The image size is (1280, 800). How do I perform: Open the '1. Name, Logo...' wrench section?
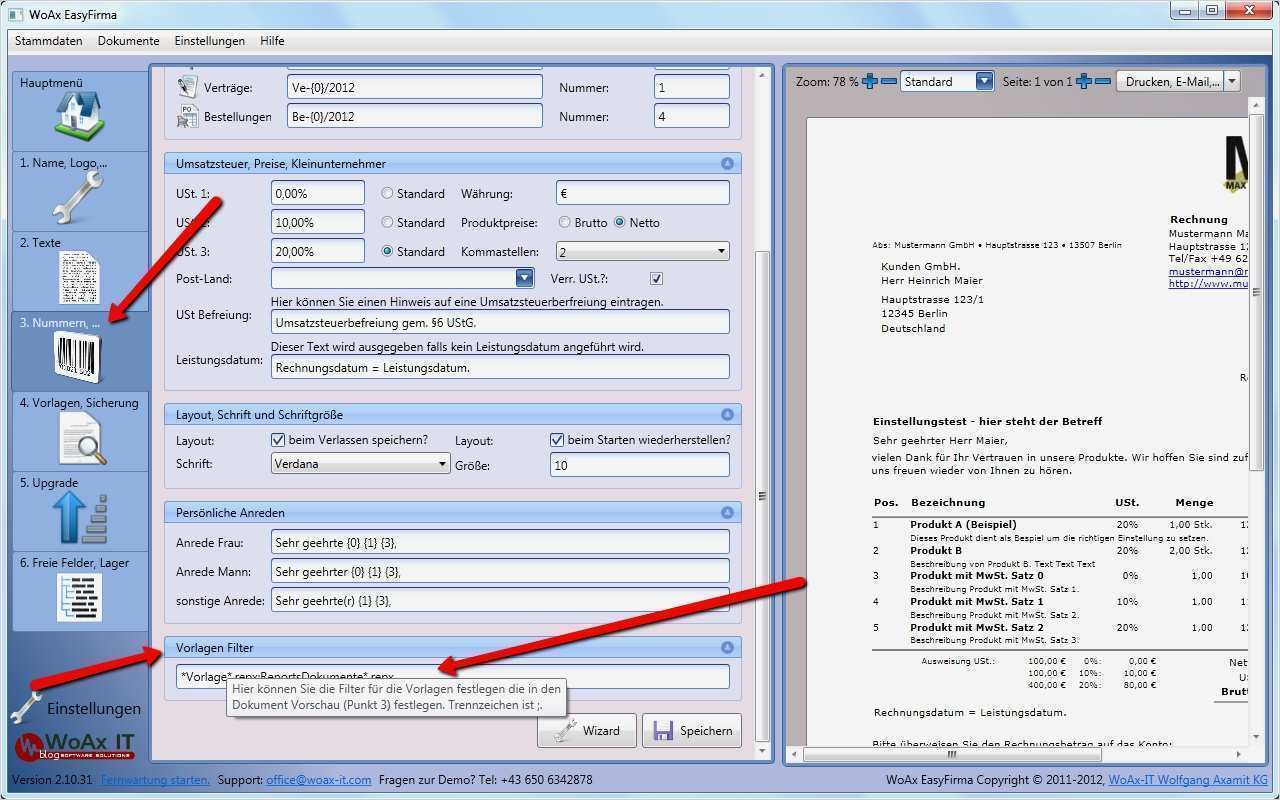pos(80,196)
